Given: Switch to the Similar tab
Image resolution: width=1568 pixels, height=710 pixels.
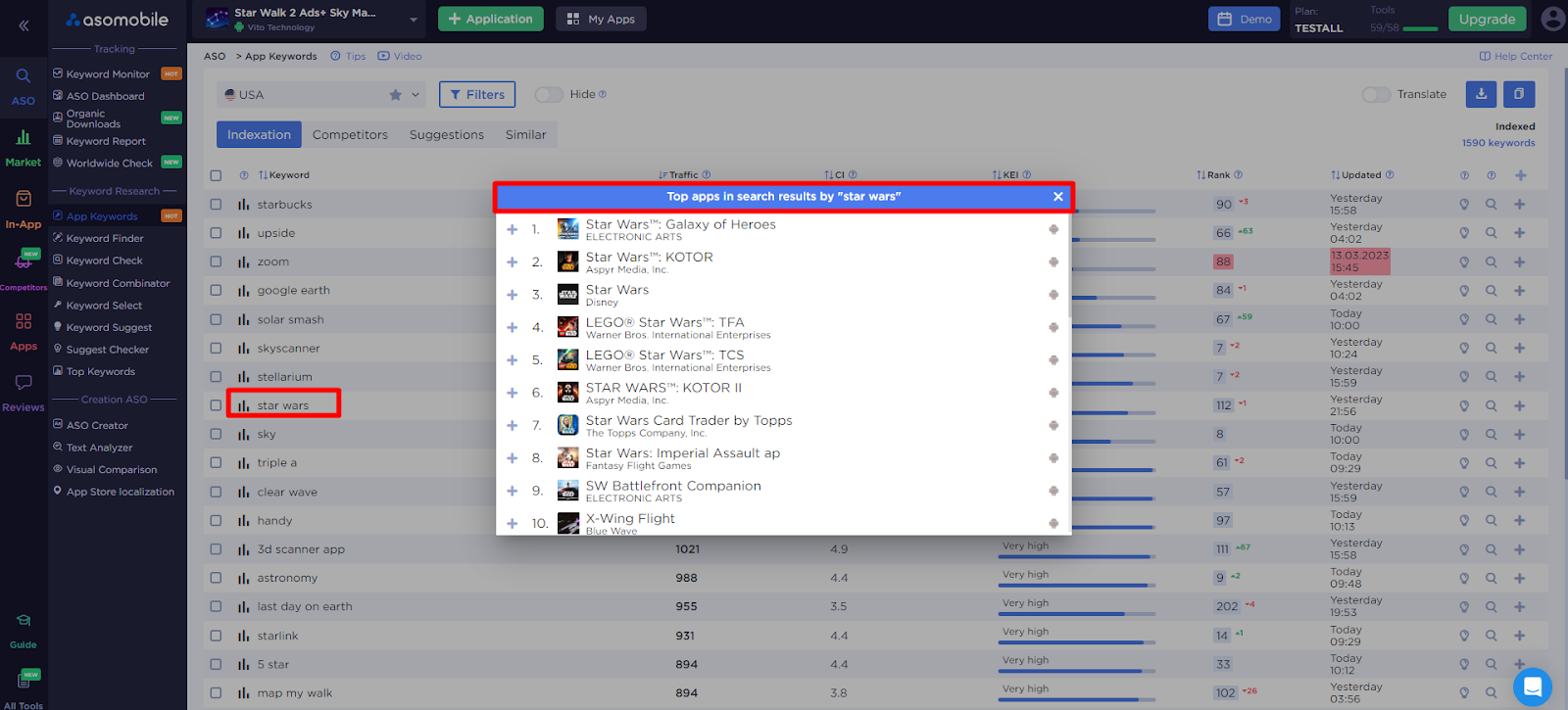Looking at the screenshot, I should pyautogui.click(x=526, y=135).
